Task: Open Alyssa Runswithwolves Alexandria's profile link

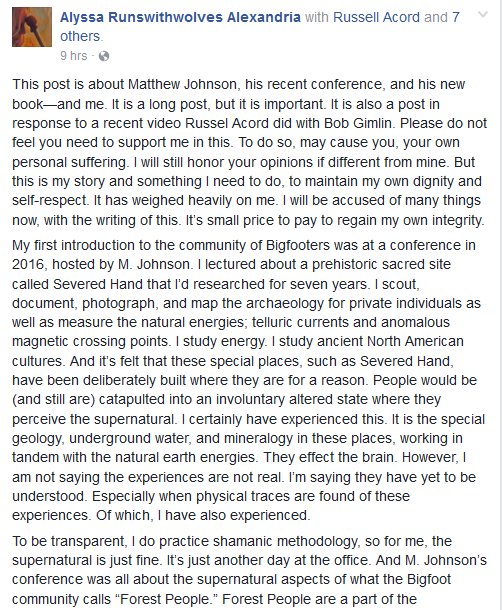Action: pos(180,17)
